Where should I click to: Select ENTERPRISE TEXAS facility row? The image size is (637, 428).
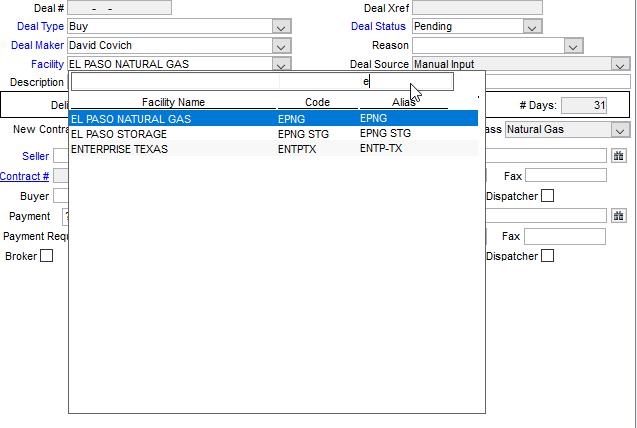coord(119,149)
